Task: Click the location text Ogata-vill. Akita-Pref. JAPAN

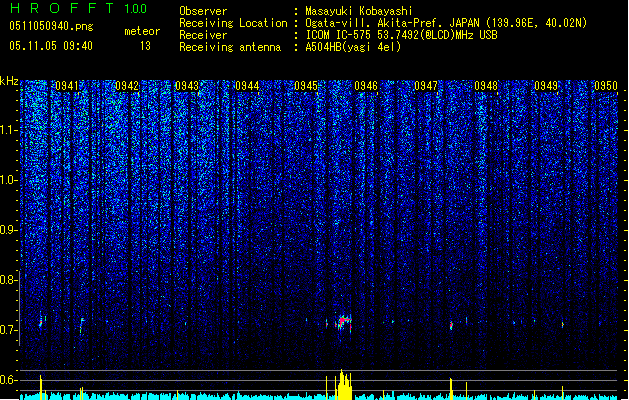Action: (393, 23)
